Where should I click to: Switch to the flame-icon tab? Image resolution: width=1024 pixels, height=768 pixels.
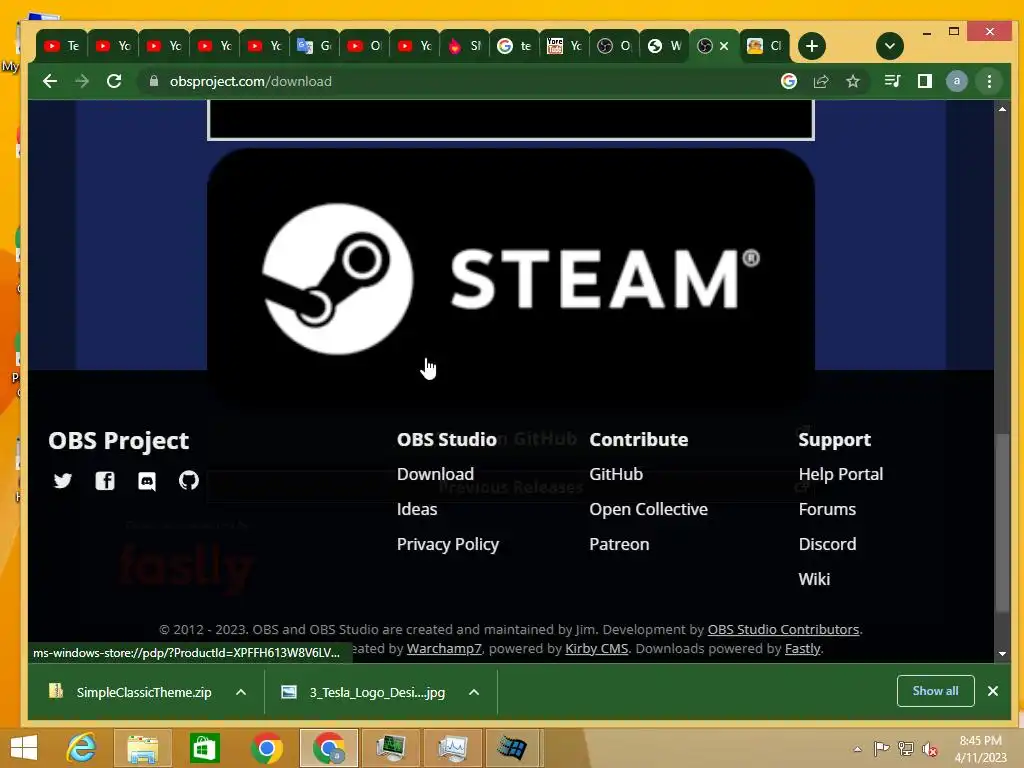(x=464, y=46)
